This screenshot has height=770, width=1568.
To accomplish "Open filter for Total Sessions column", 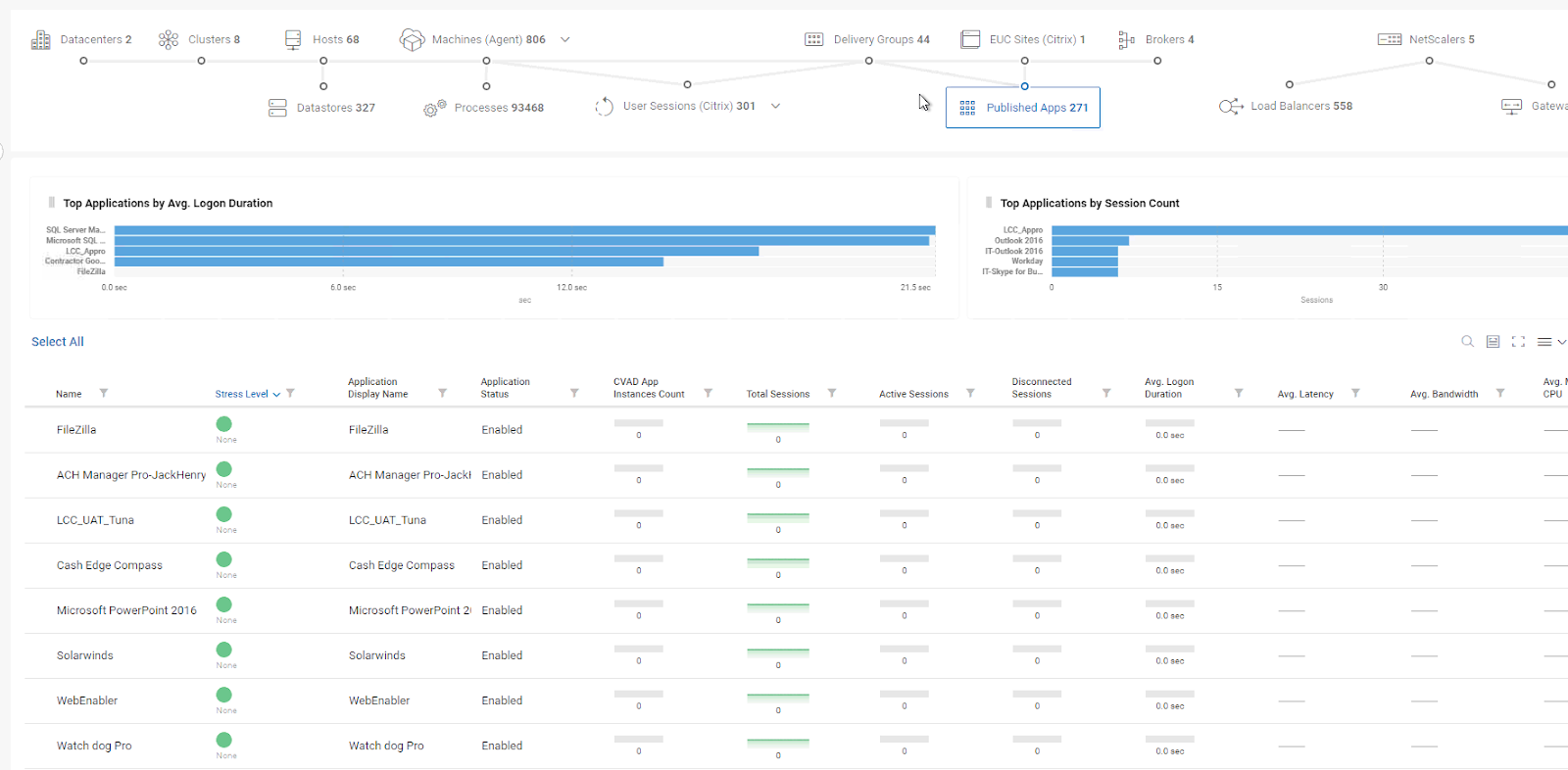I will [832, 394].
